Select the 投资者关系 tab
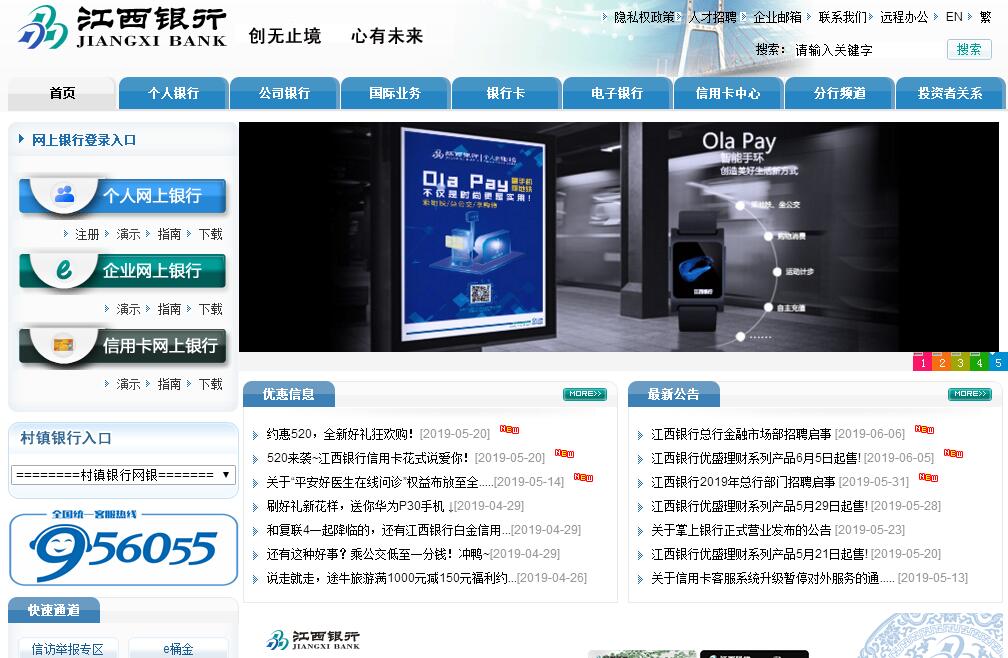1008x658 pixels. (950, 93)
